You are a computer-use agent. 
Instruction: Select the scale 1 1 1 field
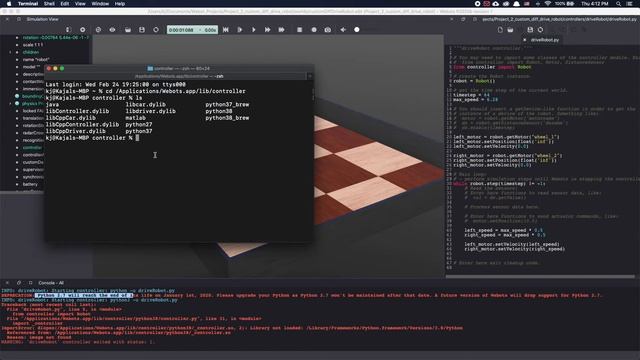[33, 45]
